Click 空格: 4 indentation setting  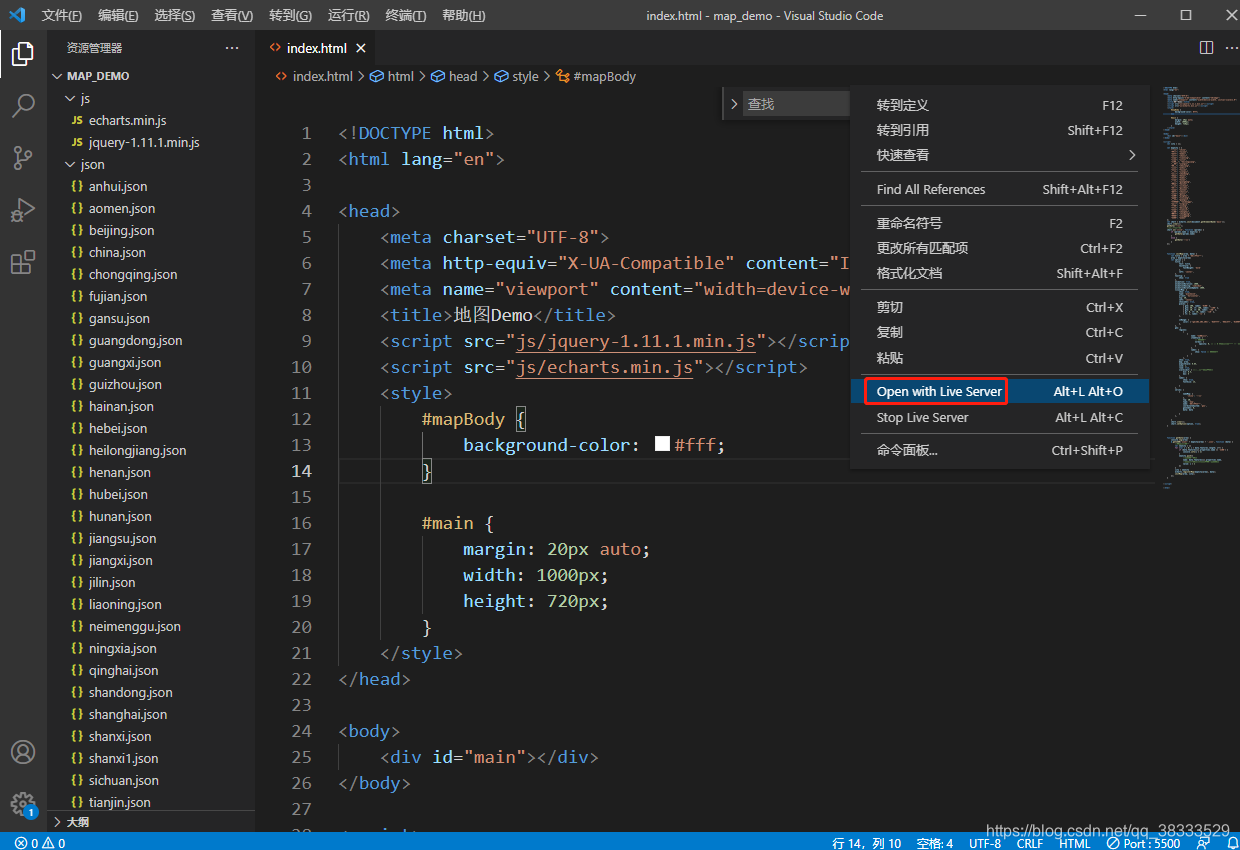click(x=935, y=843)
